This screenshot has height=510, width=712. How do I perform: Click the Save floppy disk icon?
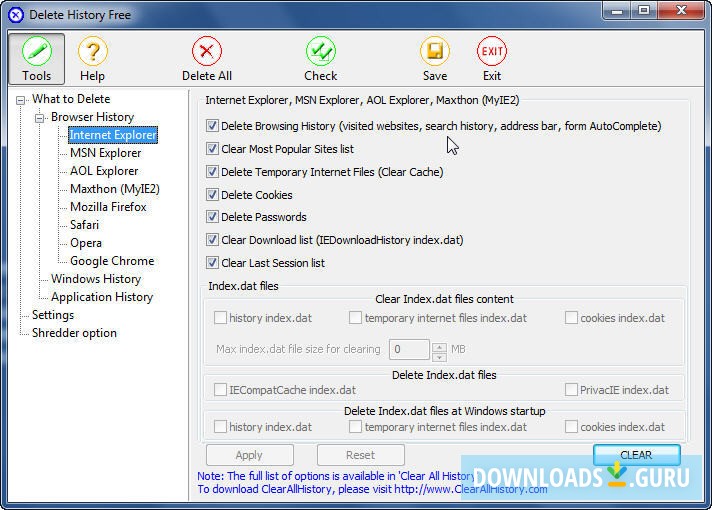(x=435, y=51)
